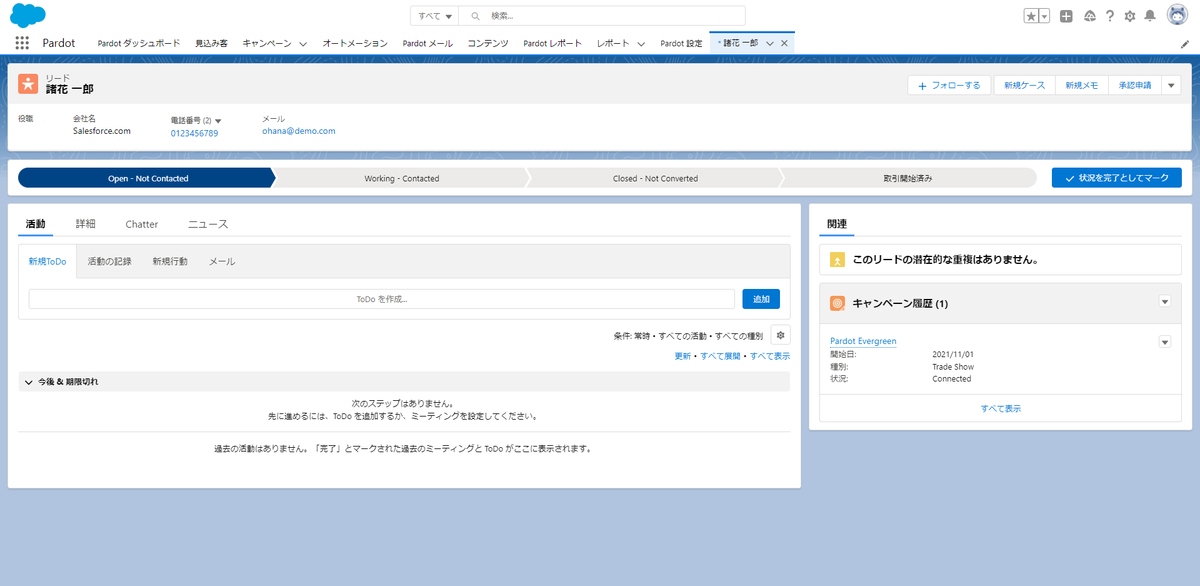
Task: Switch to the ニュース tab
Action: pyautogui.click(x=209, y=224)
